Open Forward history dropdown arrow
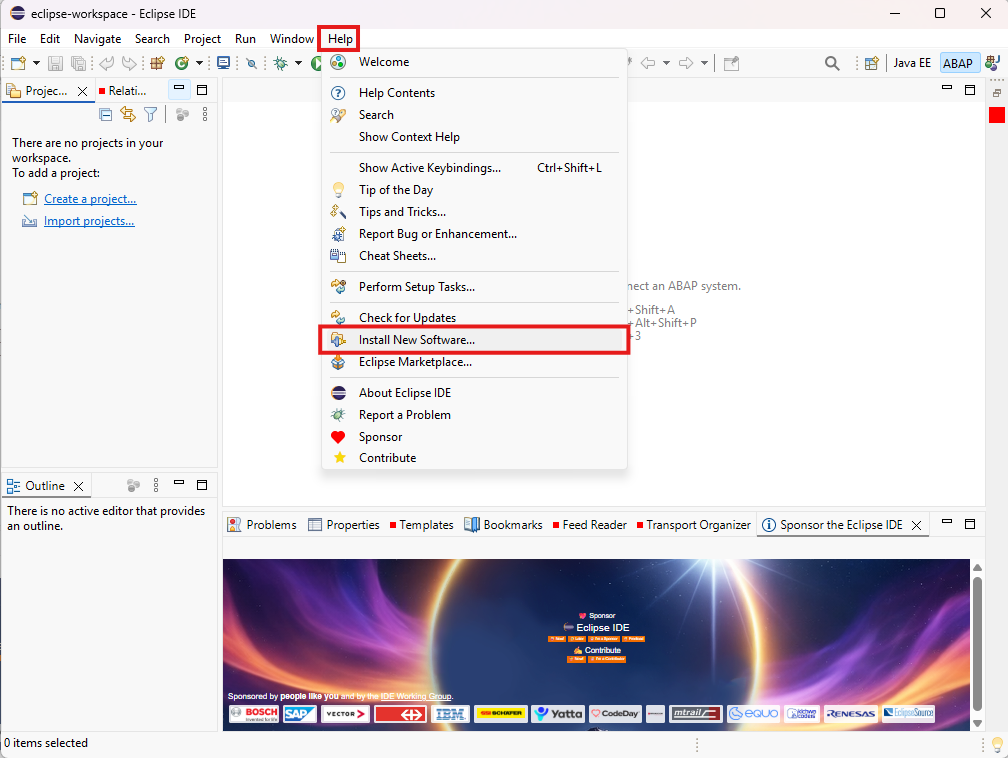The image size is (1008, 758). 705,63
